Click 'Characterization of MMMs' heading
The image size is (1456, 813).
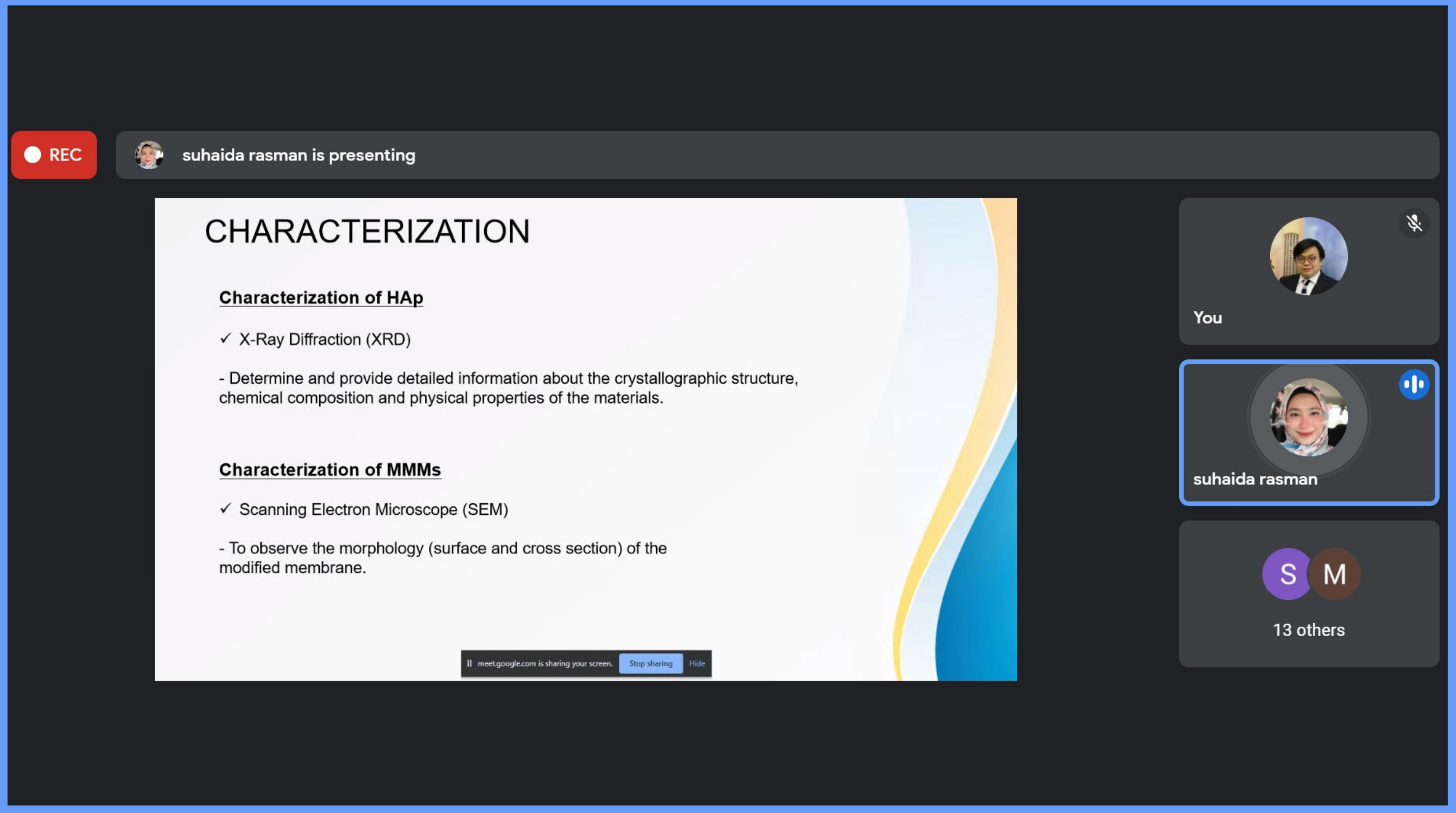pos(330,469)
